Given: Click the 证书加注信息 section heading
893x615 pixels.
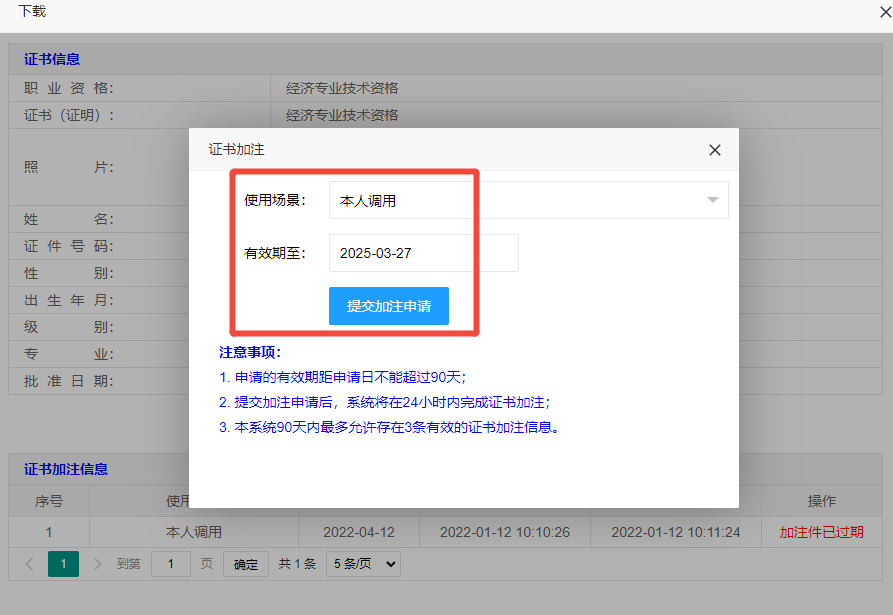Looking at the screenshot, I should click(x=66, y=469).
